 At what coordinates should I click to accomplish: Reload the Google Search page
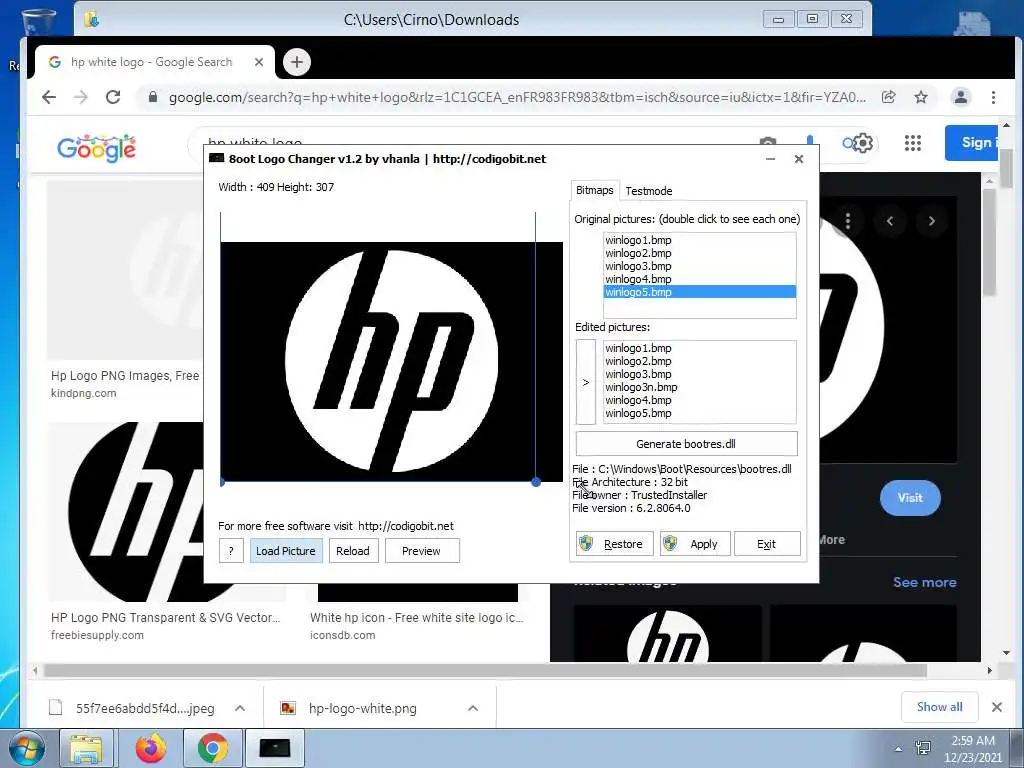(x=113, y=97)
